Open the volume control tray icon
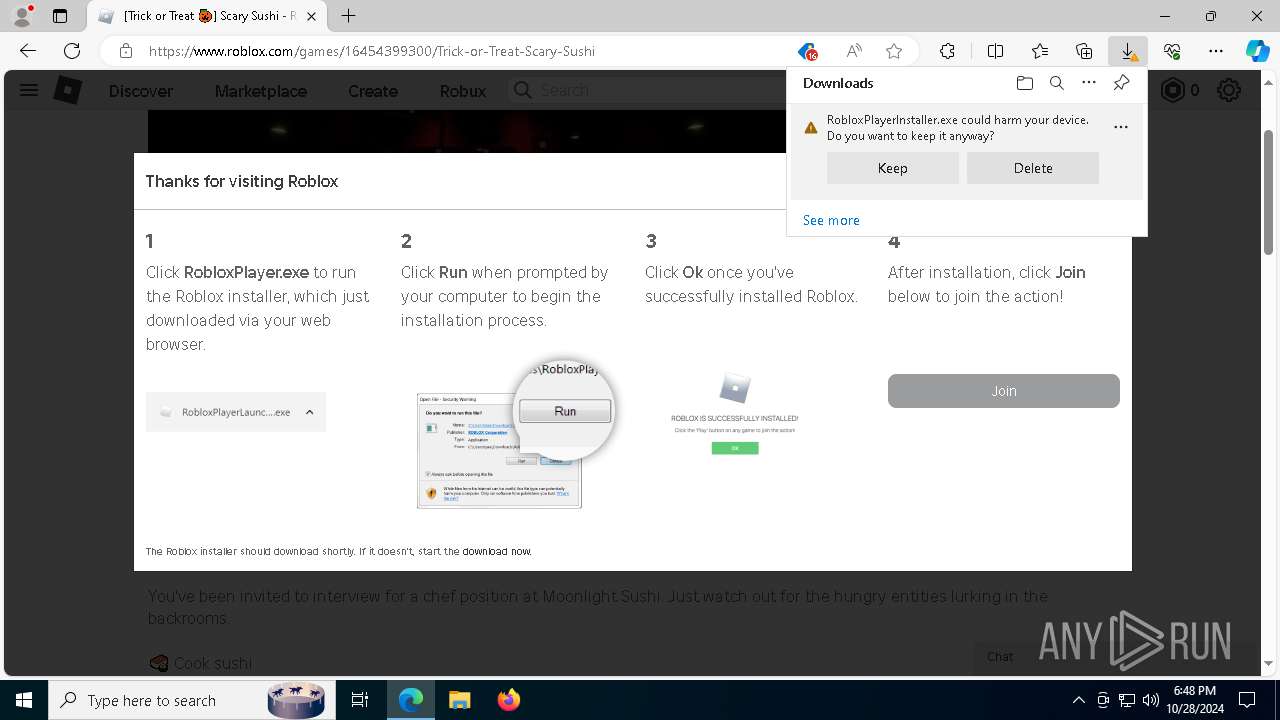This screenshot has width=1280, height=720. pos(1151,700)
